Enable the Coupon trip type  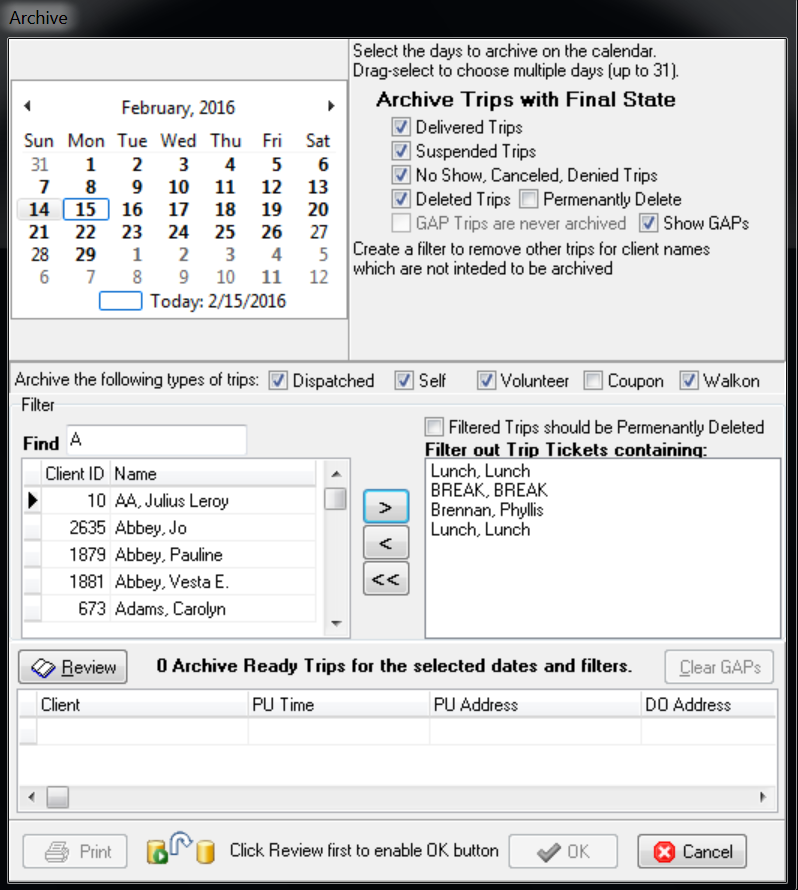click(593, 380)
